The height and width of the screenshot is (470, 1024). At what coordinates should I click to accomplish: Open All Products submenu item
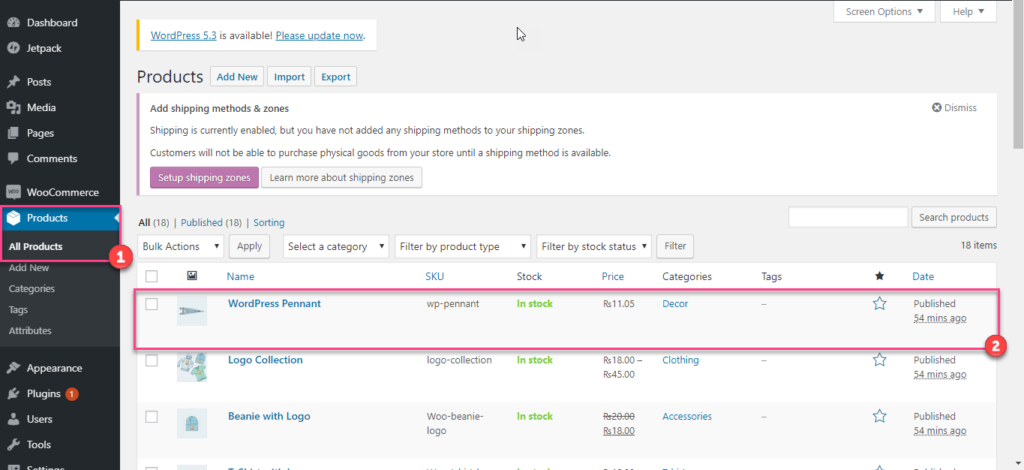point(36,247)
